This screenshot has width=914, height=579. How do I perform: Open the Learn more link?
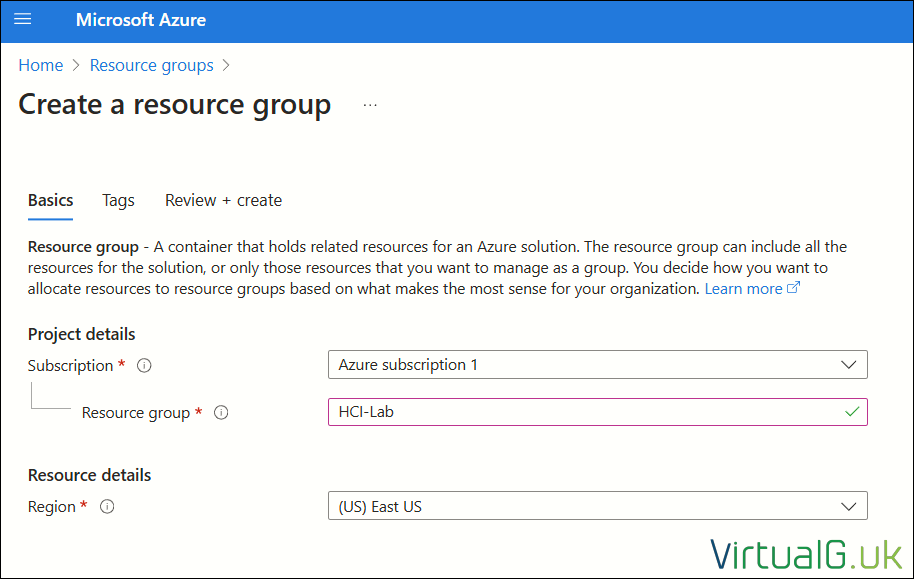tap(743, 289)
